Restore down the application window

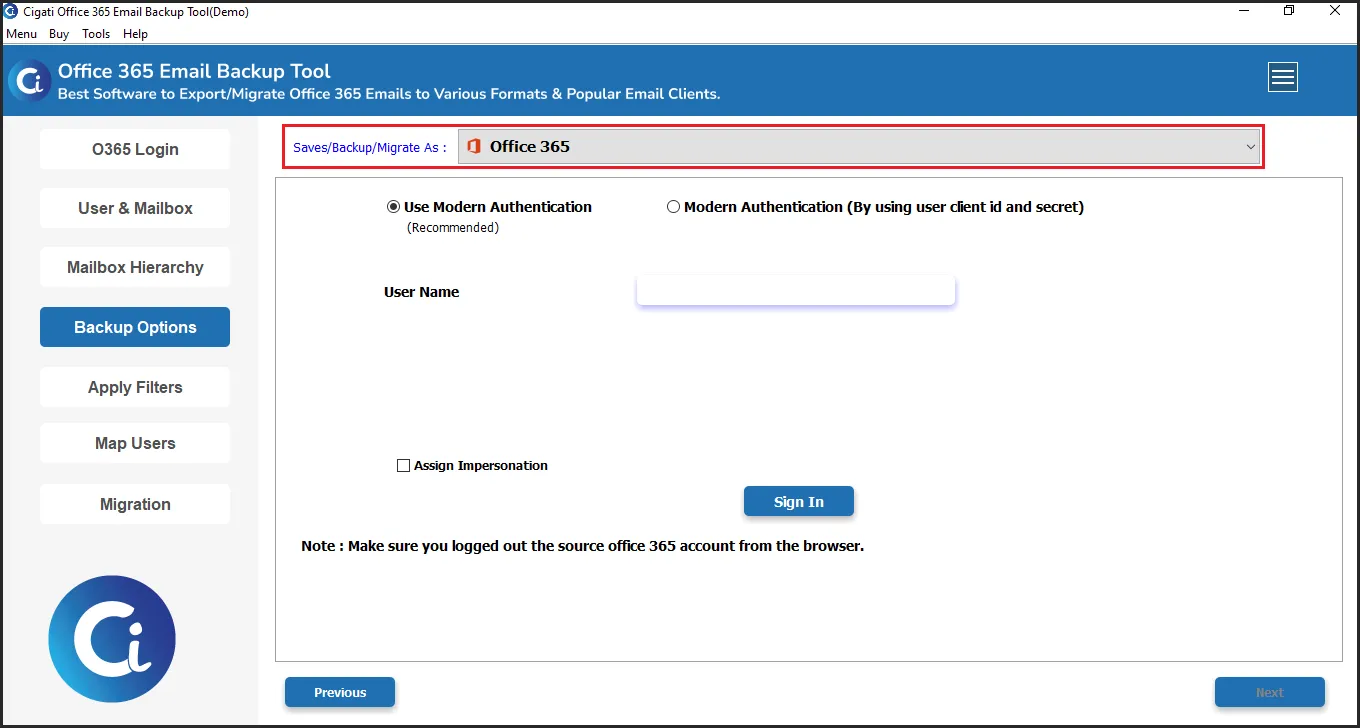1289,11
